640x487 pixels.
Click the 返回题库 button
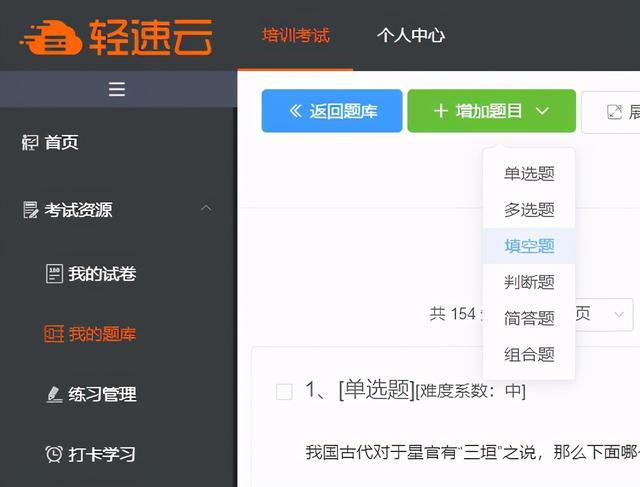point(332,111)
